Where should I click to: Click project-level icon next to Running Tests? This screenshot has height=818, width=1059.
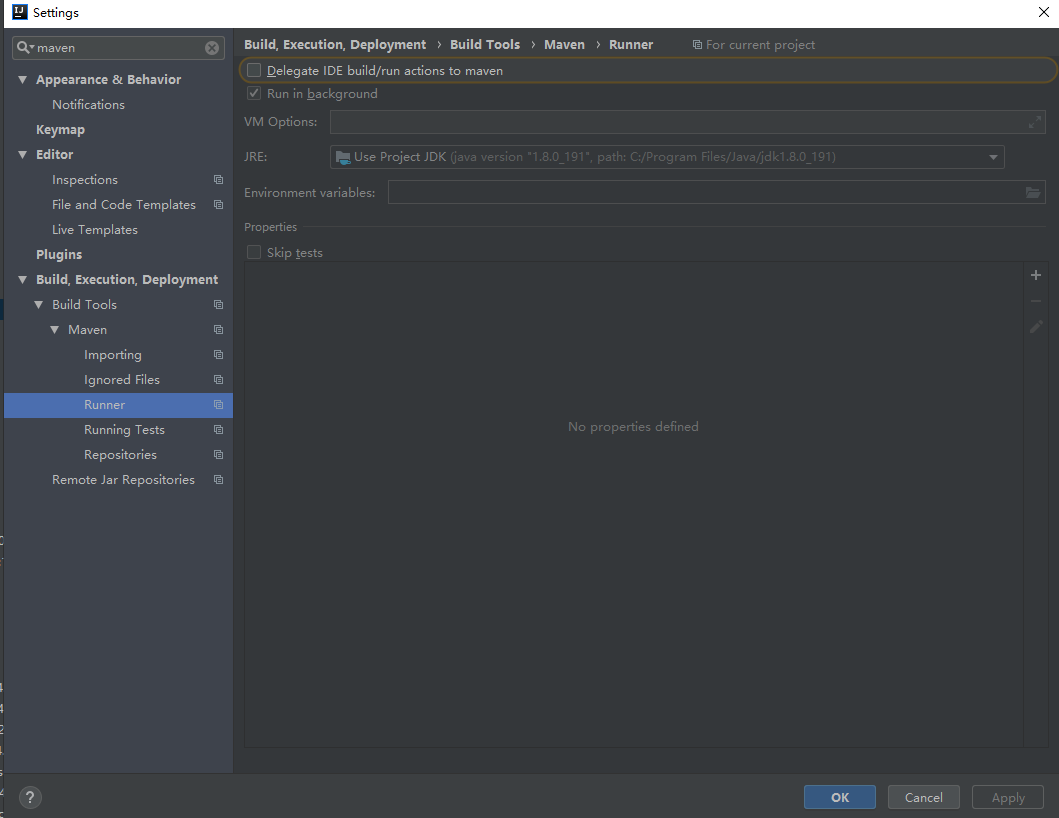(218, 430)
